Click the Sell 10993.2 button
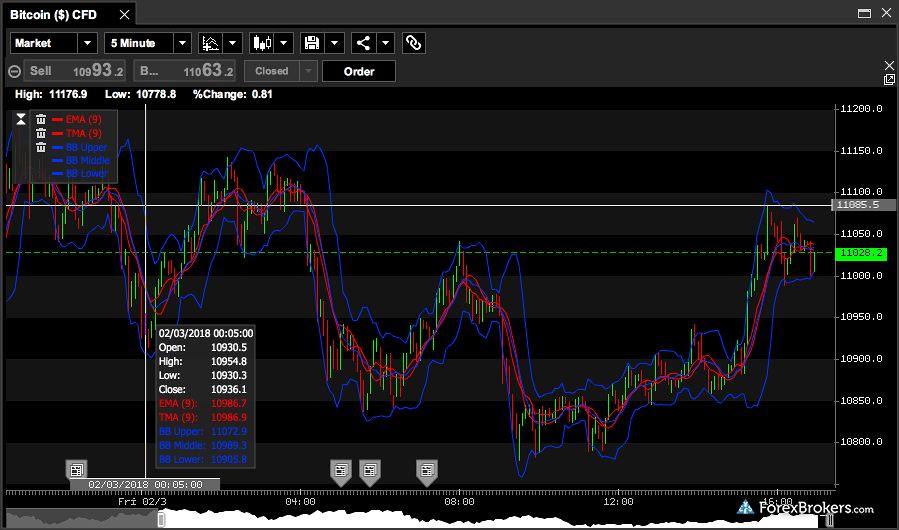The width and height of the screenshot is (899, 530). click(75, 71)
